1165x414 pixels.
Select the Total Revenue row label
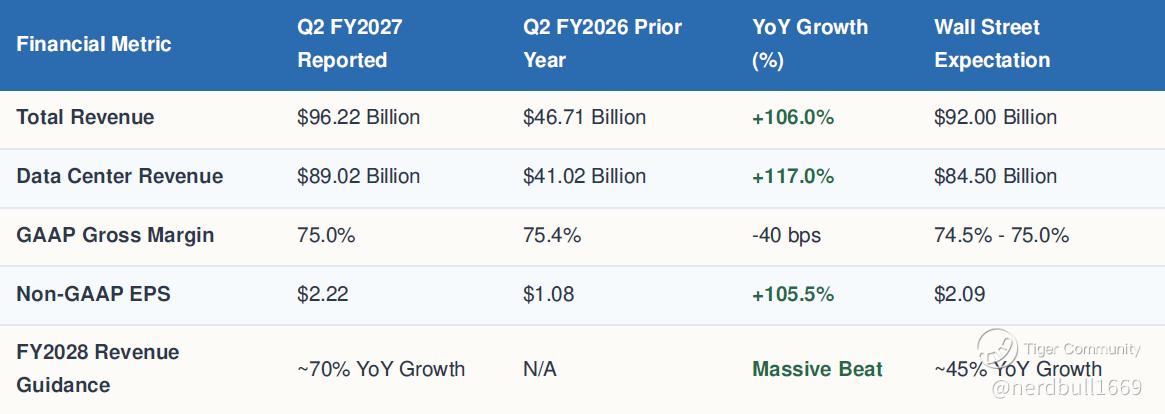pos(85,117)
